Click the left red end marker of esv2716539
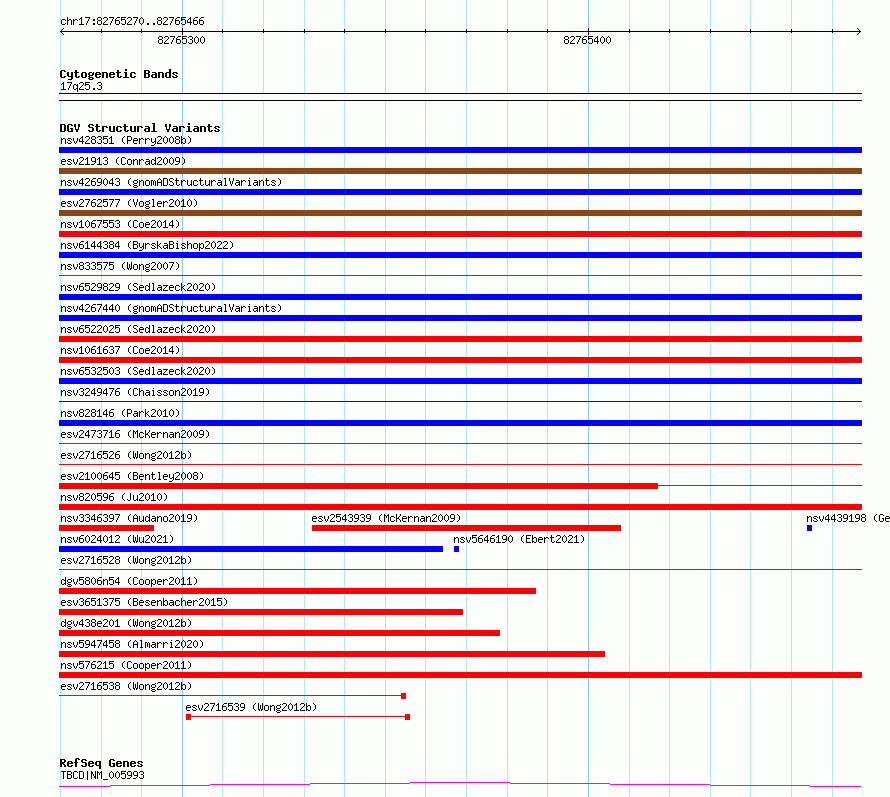 (x=188, y=717)
